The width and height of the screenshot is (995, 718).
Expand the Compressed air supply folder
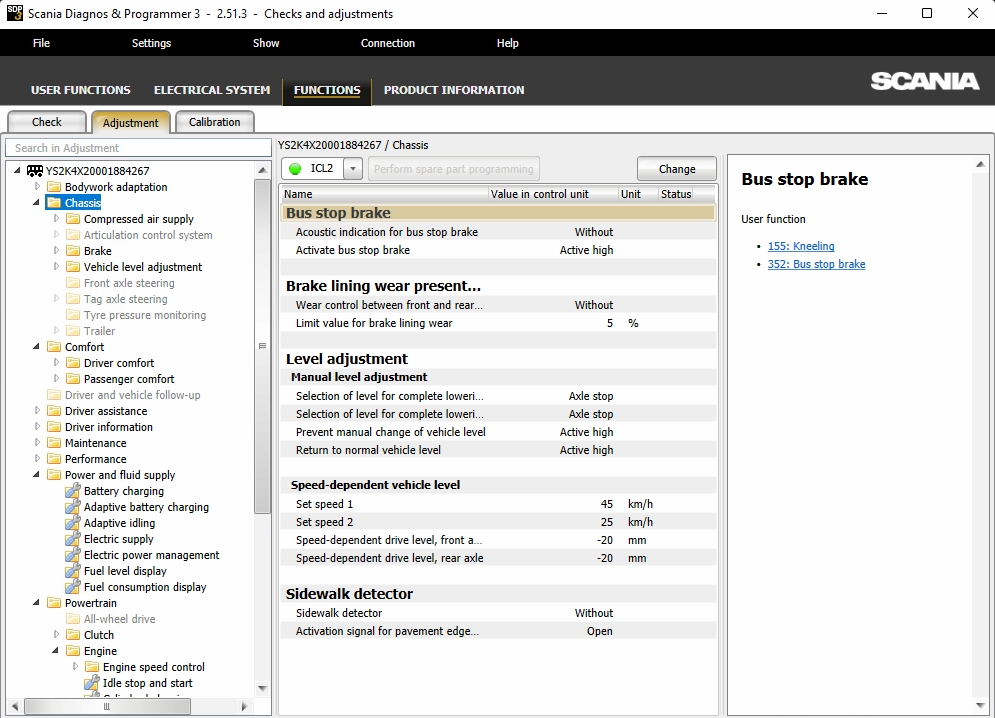tap(56, 218)
